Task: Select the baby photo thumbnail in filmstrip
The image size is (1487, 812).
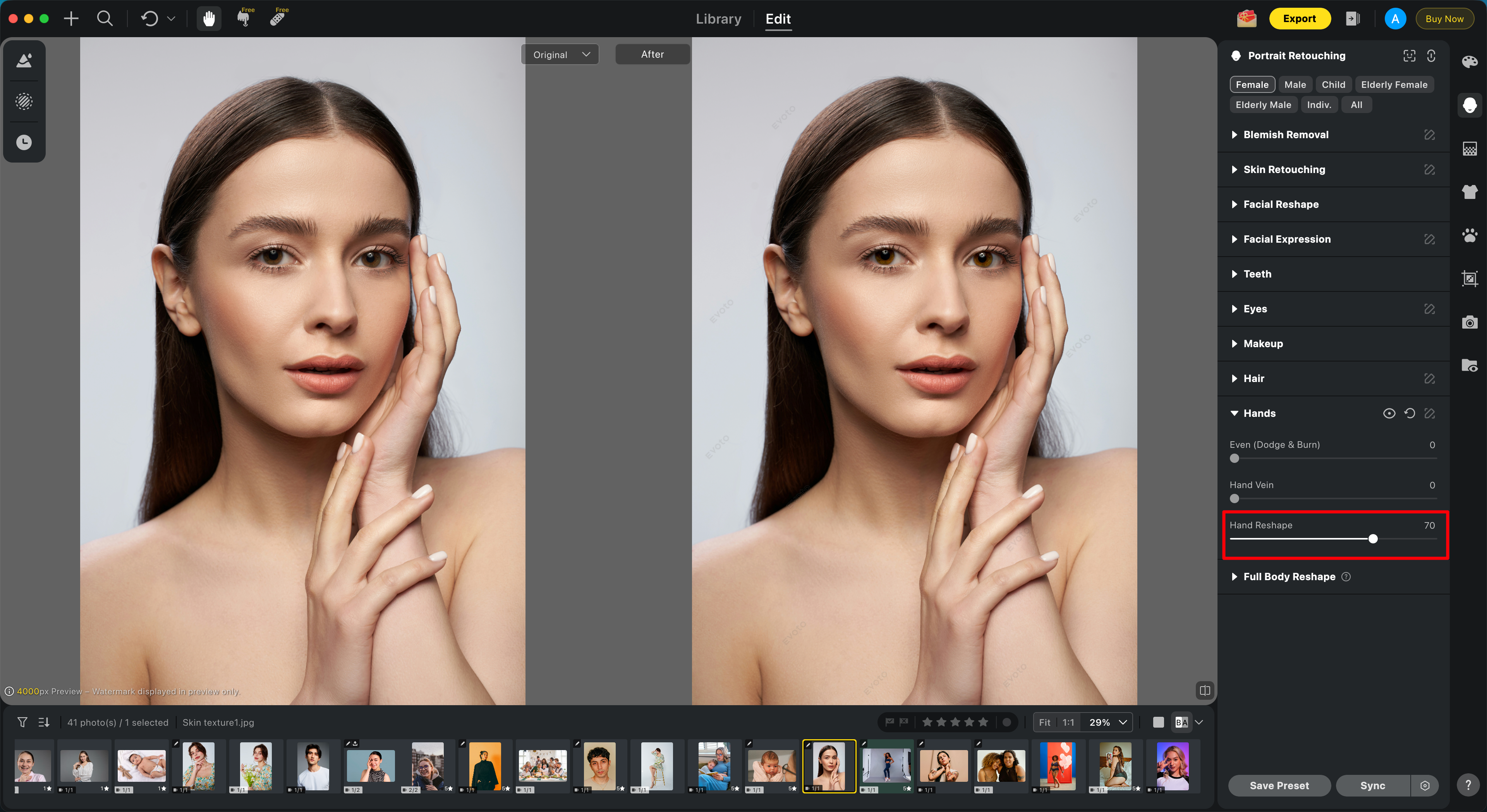Action: [x=141, y=765]
